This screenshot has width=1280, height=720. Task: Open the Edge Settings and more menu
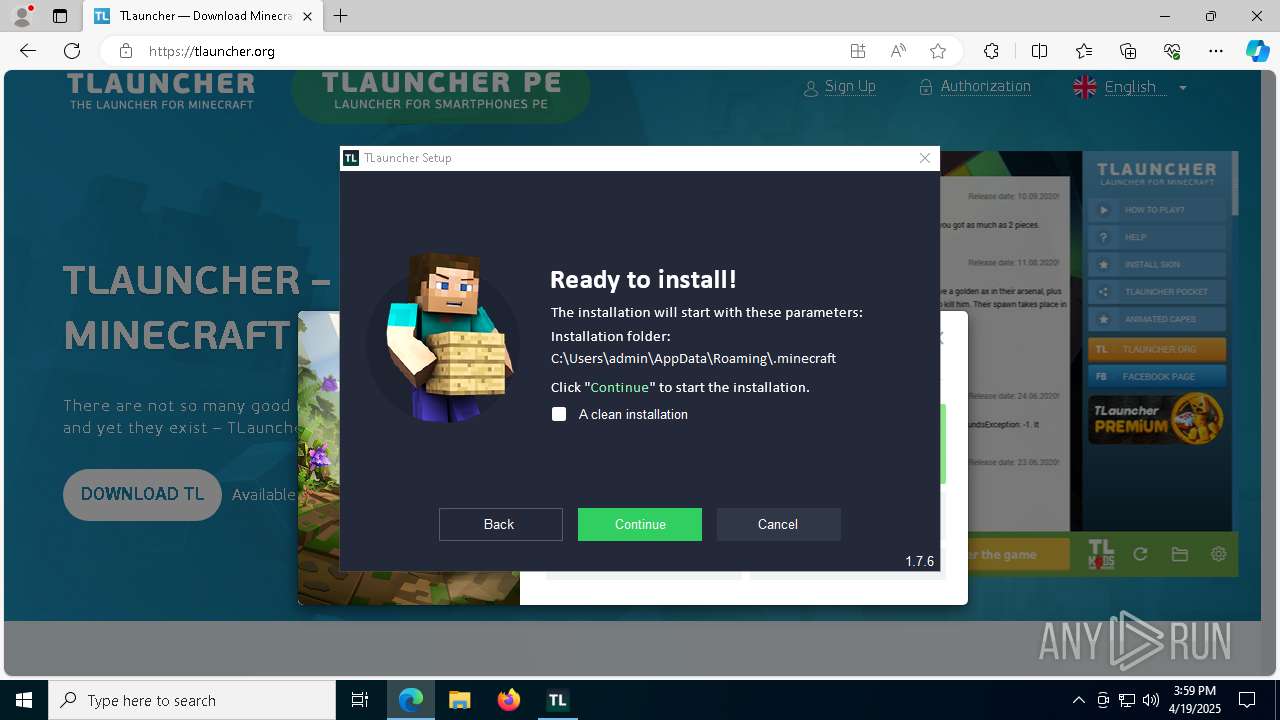tap(1216, 51)
